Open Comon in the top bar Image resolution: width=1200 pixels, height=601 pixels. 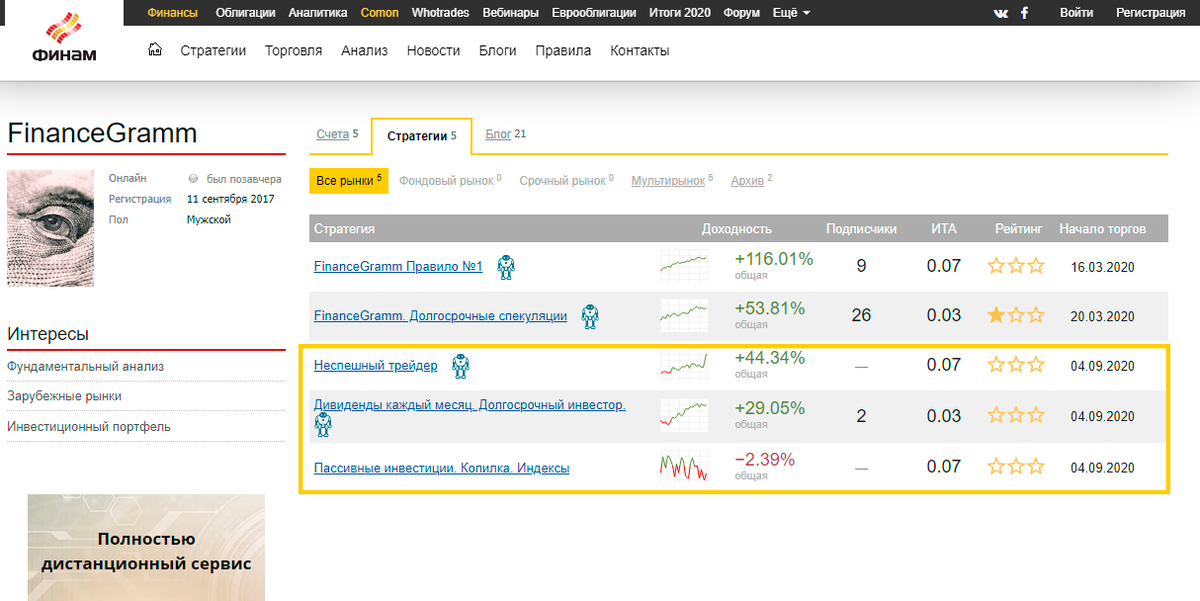(380, 13)
